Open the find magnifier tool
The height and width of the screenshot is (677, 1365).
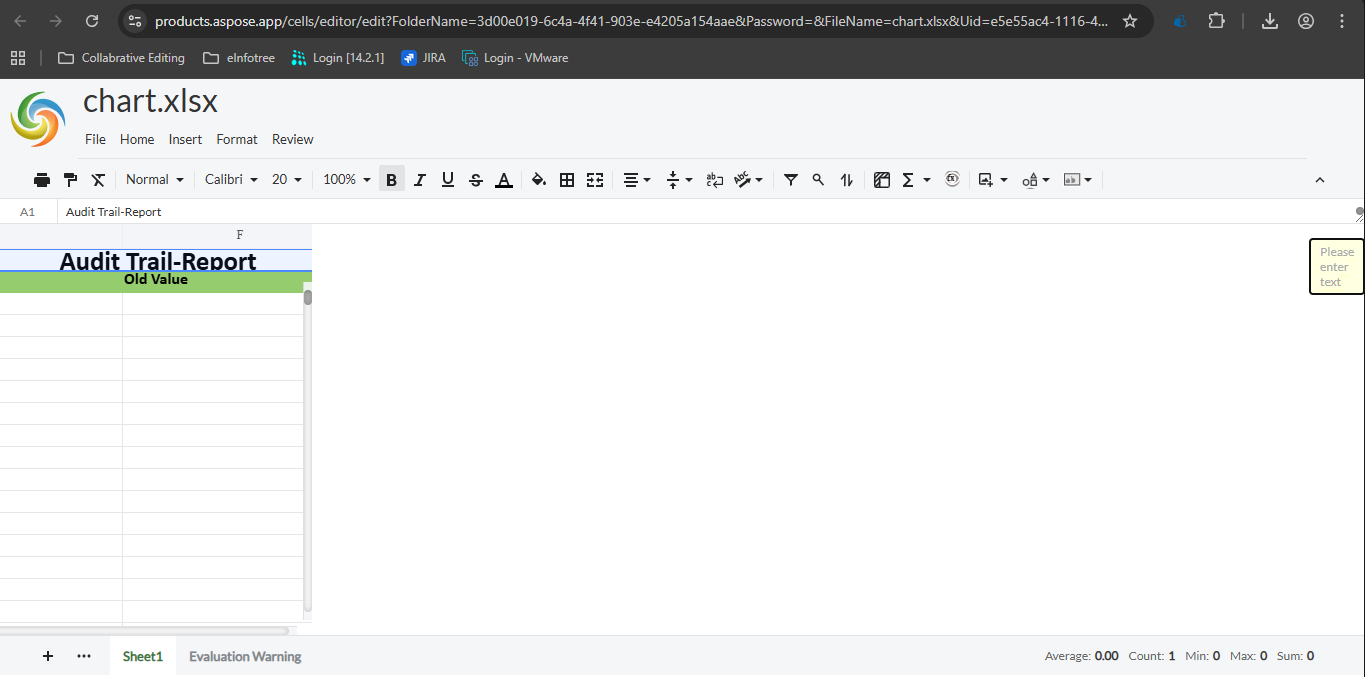coord(818,180)
